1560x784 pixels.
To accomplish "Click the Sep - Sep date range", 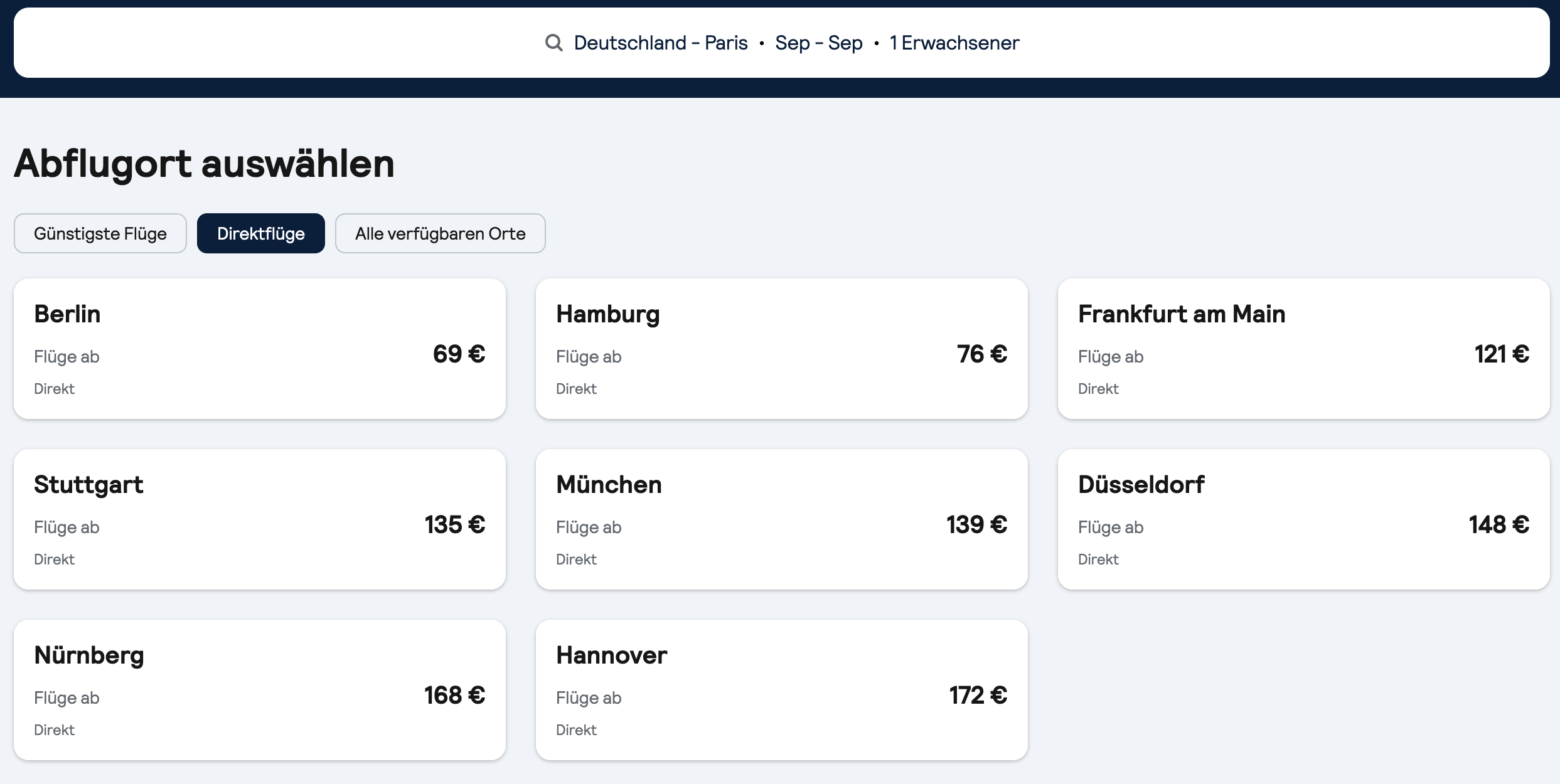I will pos(818,43).
